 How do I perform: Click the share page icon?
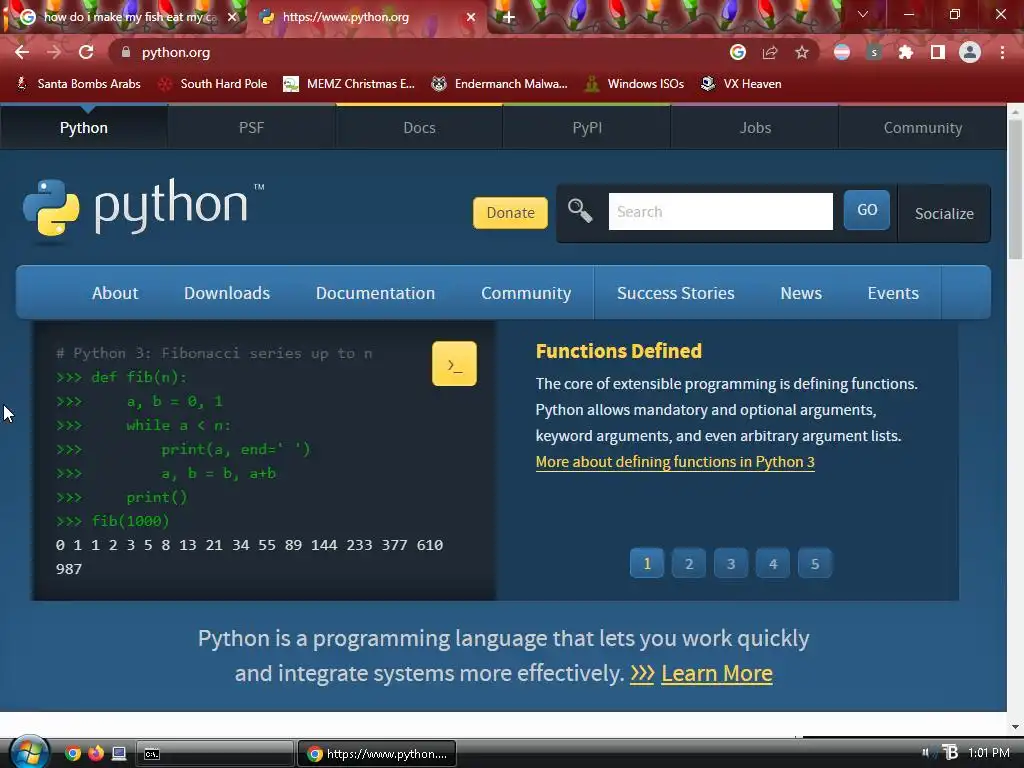tap(770, 52)
